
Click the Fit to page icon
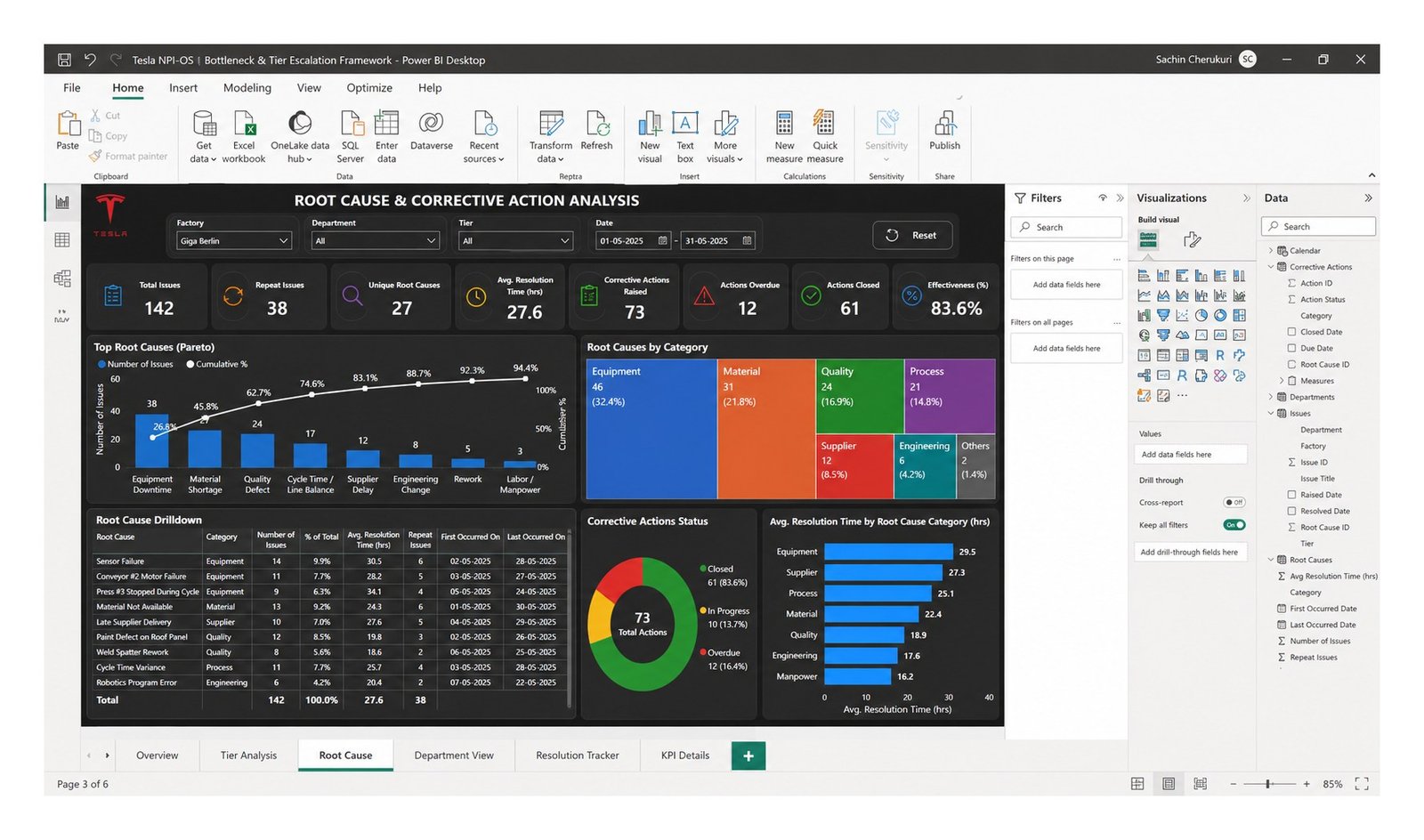point(1362,784)
